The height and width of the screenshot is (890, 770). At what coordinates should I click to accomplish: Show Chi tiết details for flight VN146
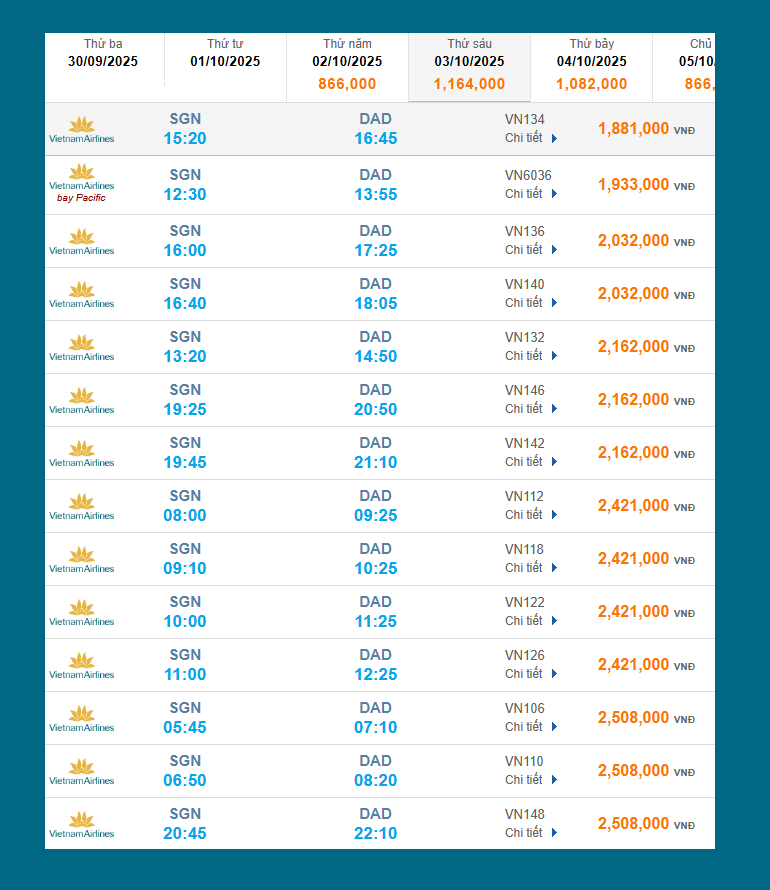coord(531,409)
